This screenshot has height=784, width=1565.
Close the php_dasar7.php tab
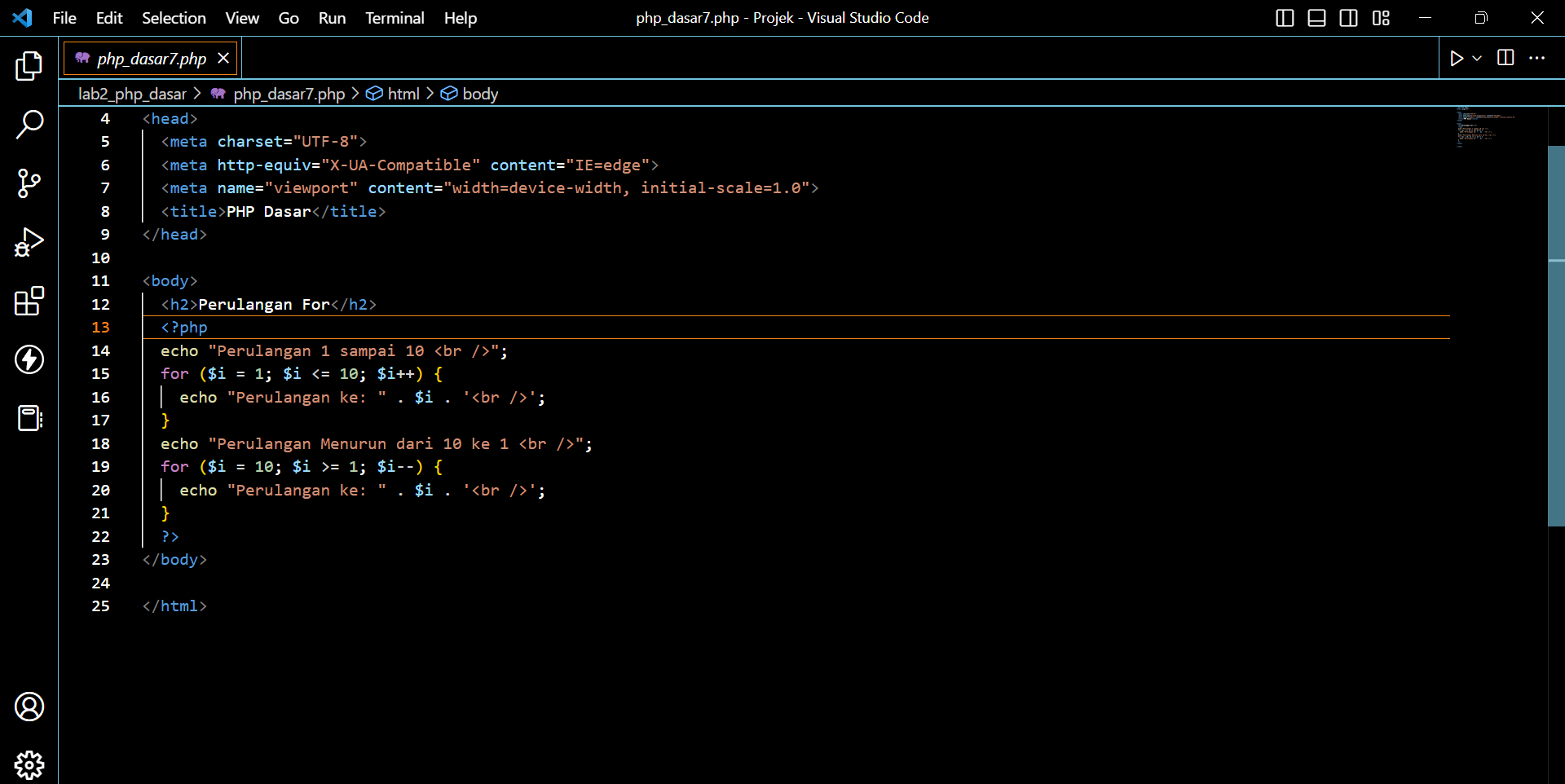(x=223, y=58)
